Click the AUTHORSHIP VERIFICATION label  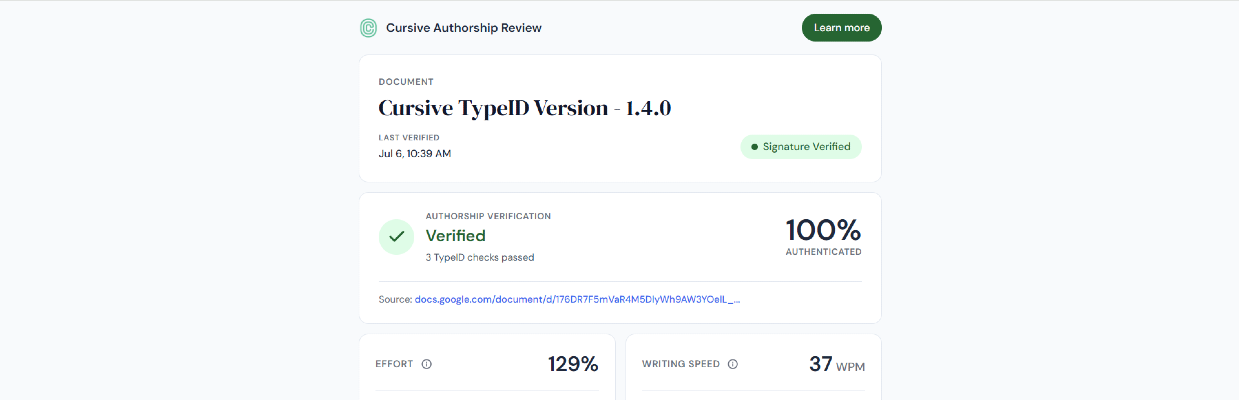[488, 216]
